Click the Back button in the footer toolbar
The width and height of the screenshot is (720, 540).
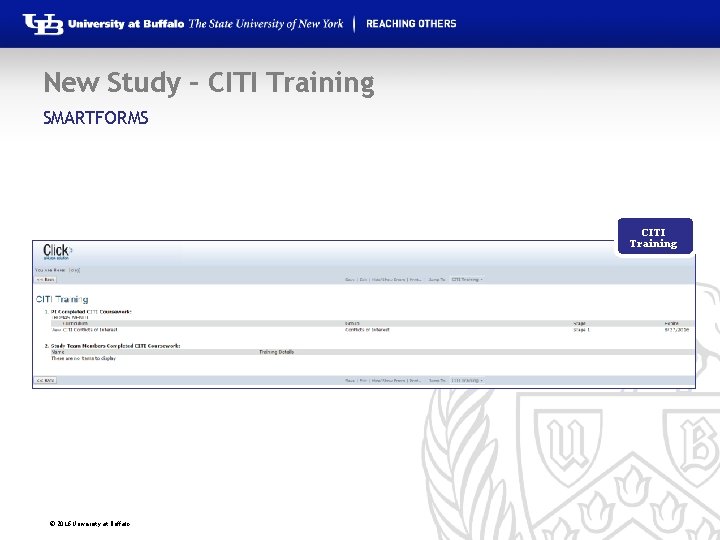coord(46,381)
